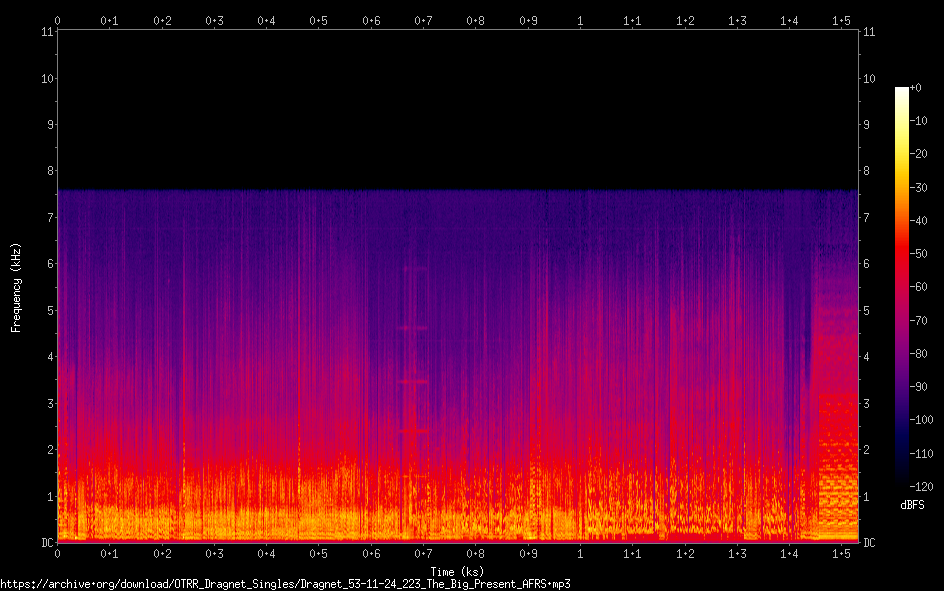Click the "Time (ks)" axis label
The height and width of the screenshot is (591, 944).
coord(457,570)
